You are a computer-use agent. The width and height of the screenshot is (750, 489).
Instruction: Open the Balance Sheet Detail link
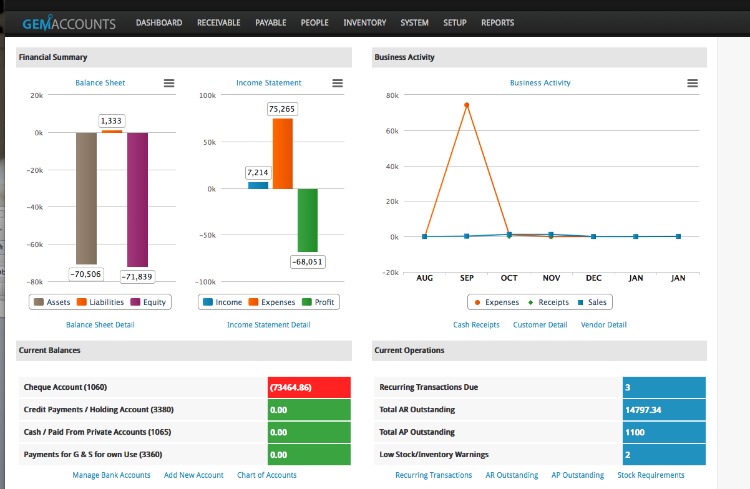click(x=100, y=324)
